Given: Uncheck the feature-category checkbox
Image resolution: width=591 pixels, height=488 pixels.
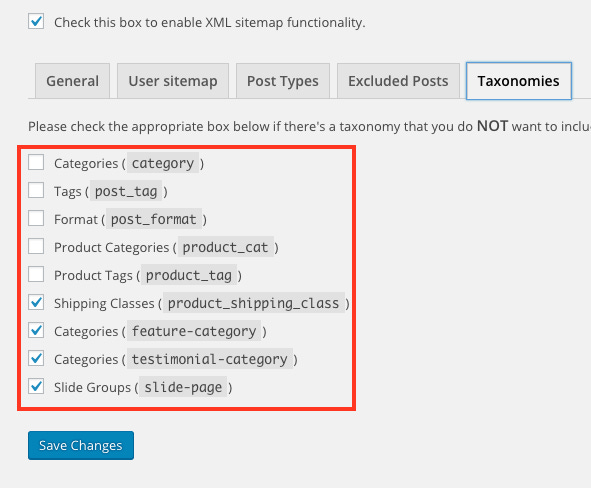Looking at the screenshot, I should tap(36, 330).
